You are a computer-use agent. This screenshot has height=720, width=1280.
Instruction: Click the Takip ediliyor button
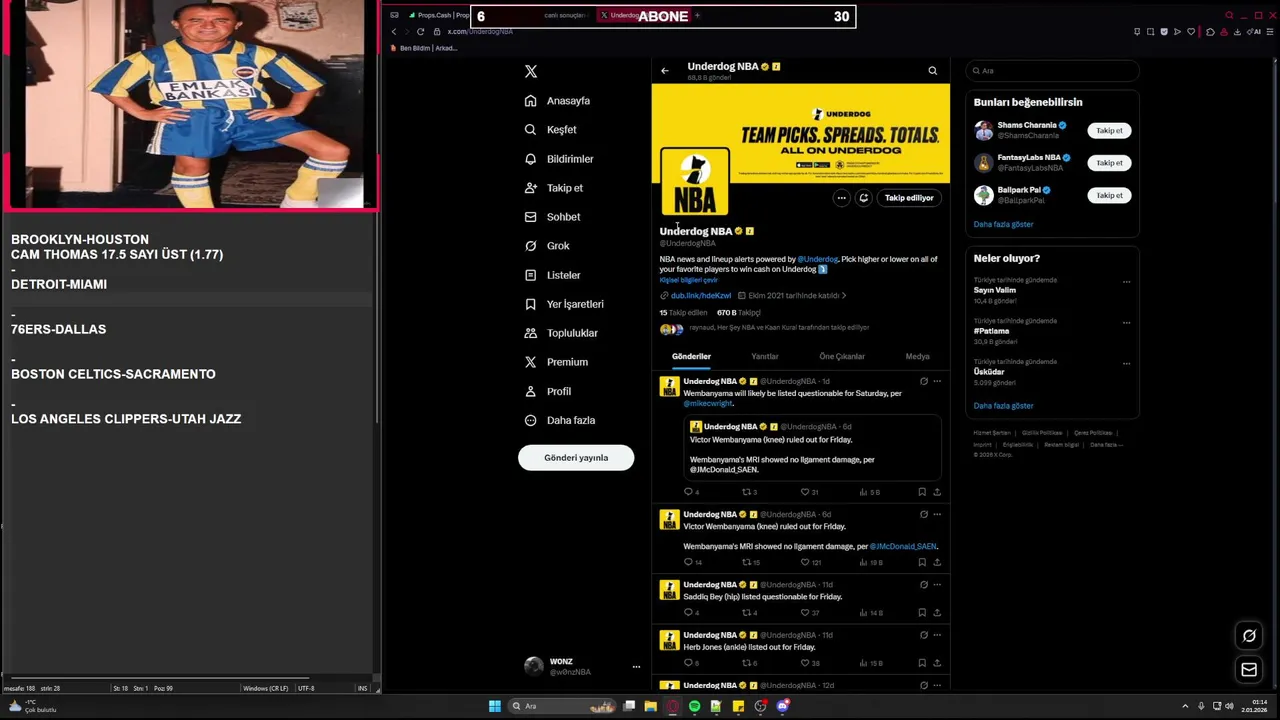pyautogui.click(x=909, y=198)
